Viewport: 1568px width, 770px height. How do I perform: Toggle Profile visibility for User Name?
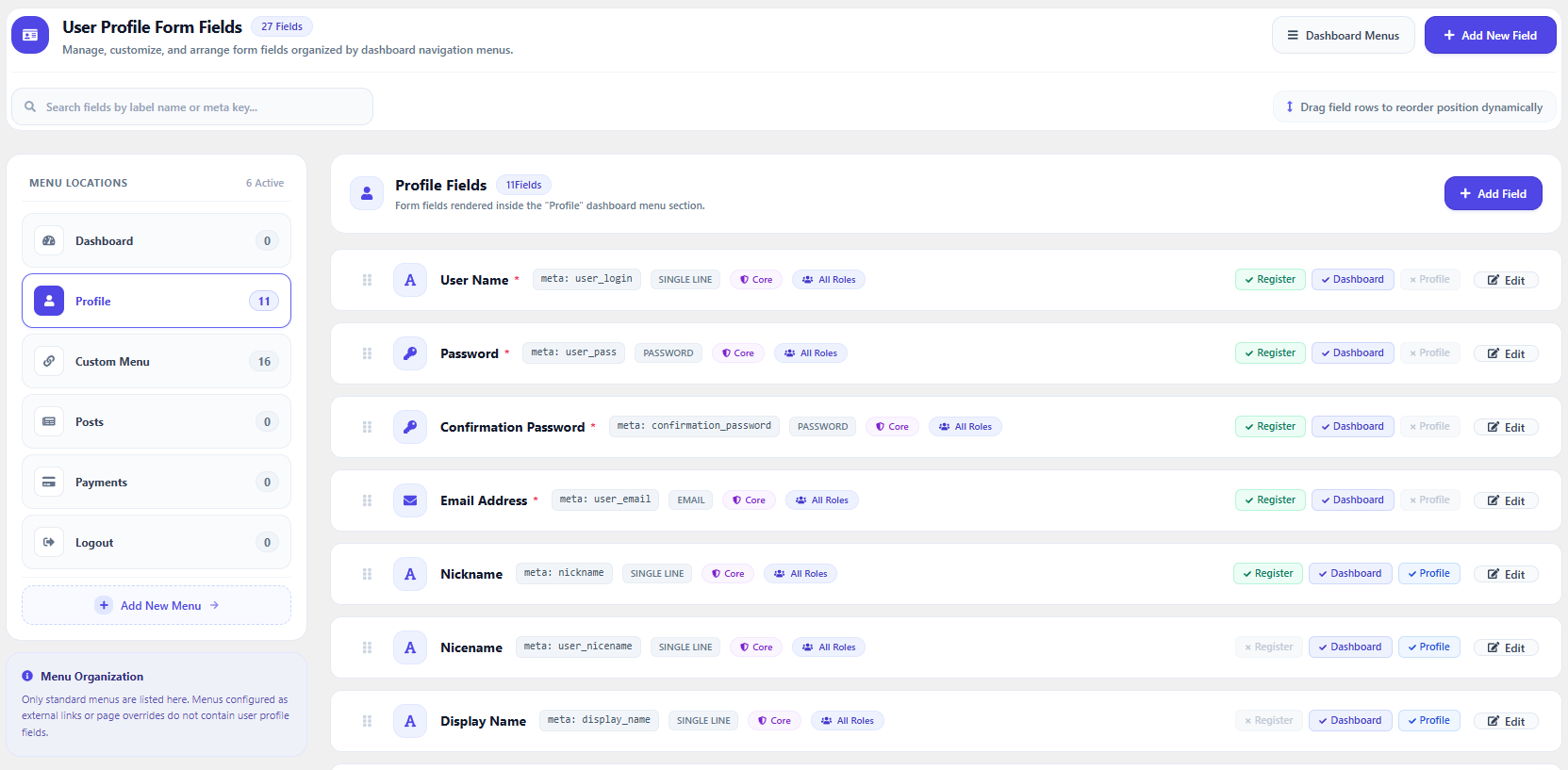1429,279
